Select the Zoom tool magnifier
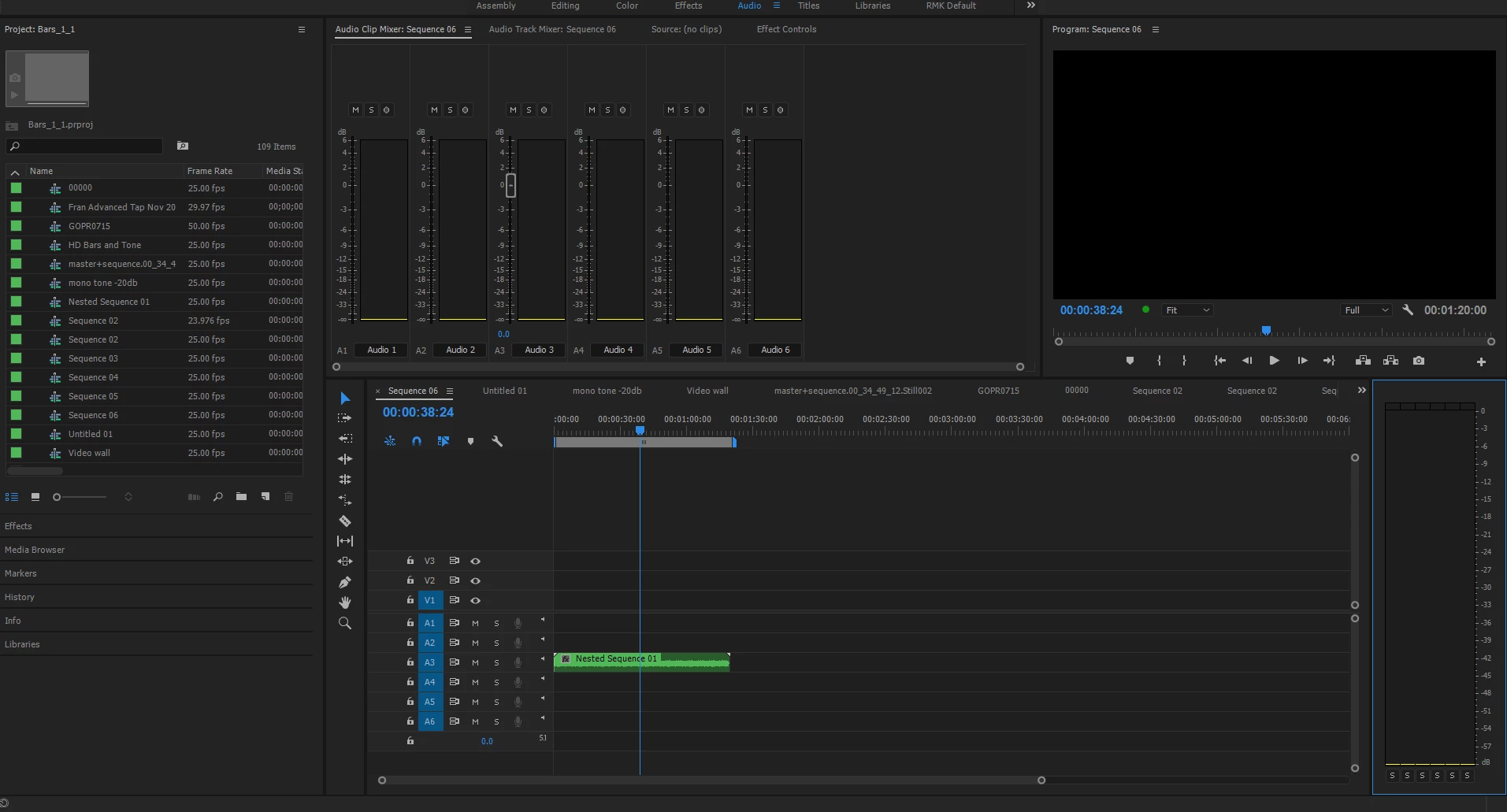1507x812 pixels. coord(345,623)
